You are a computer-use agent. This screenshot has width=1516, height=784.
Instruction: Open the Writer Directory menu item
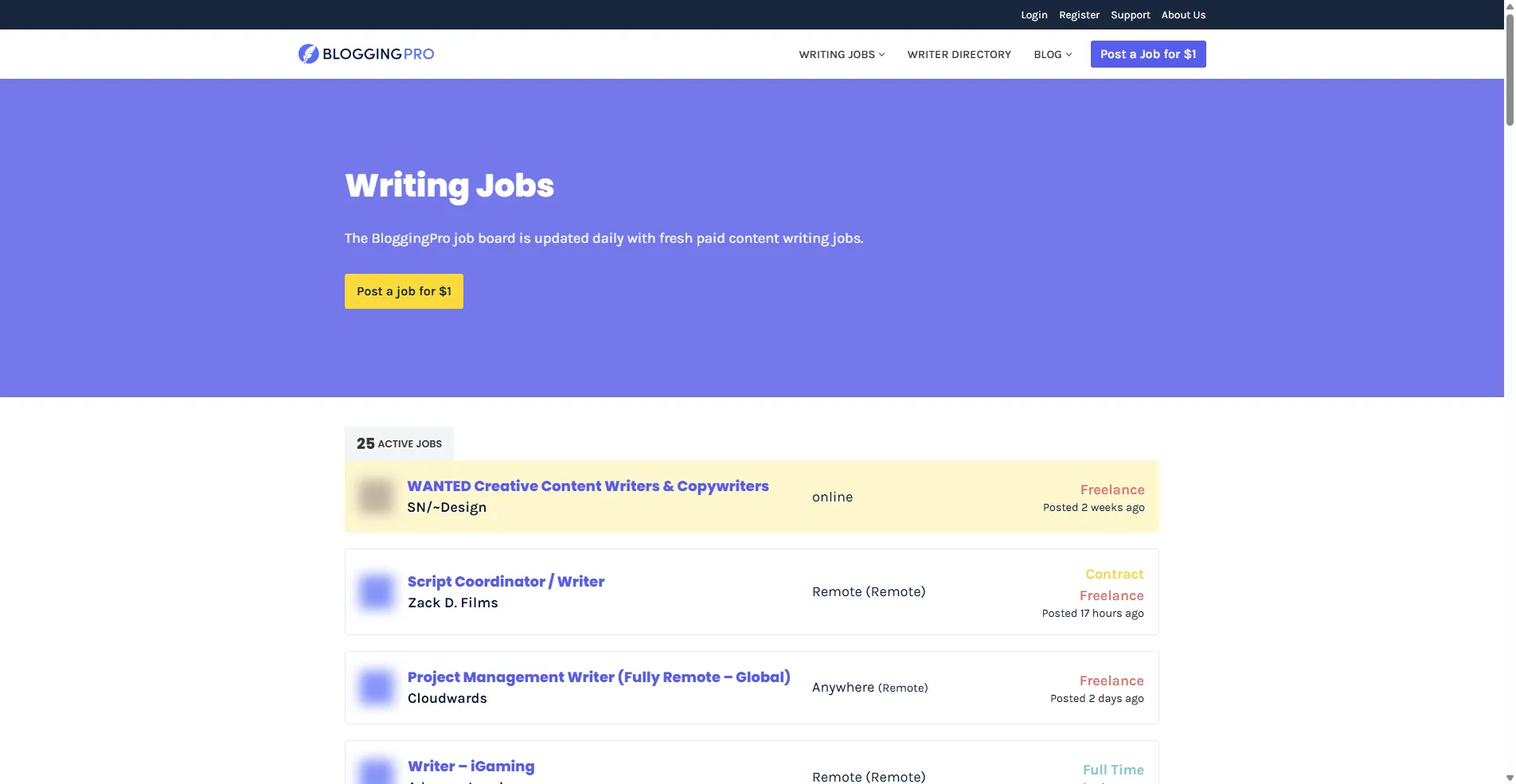pos(959,54)
